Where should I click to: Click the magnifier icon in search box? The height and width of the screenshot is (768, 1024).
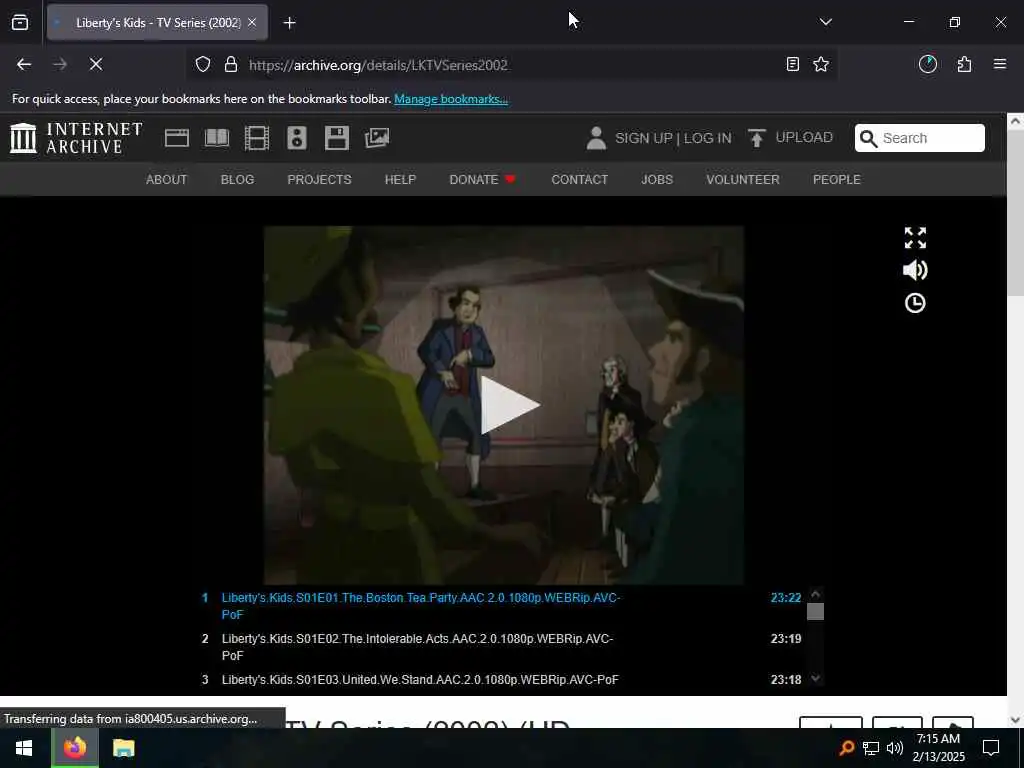click(868, 138)
